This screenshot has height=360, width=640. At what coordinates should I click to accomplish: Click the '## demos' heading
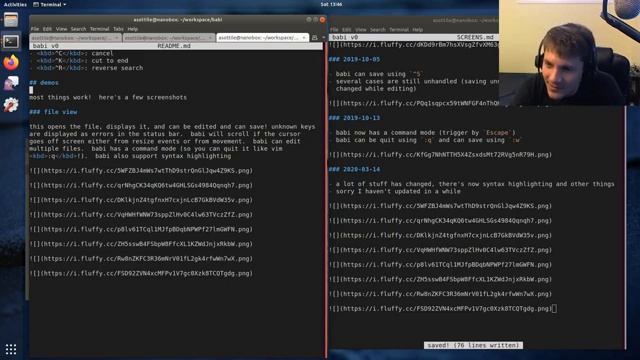click(44, 82)
